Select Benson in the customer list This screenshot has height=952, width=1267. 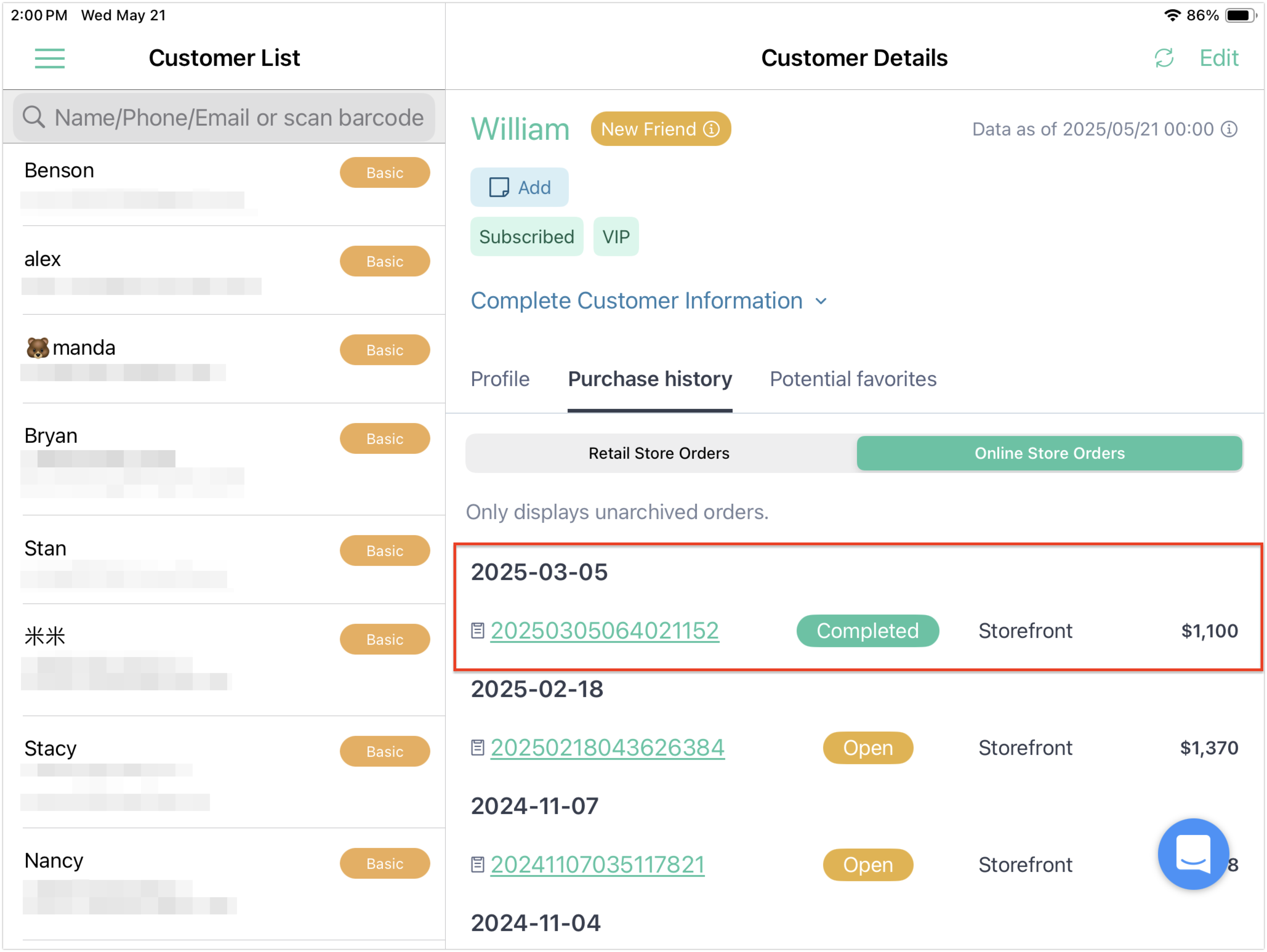[224, 185]
